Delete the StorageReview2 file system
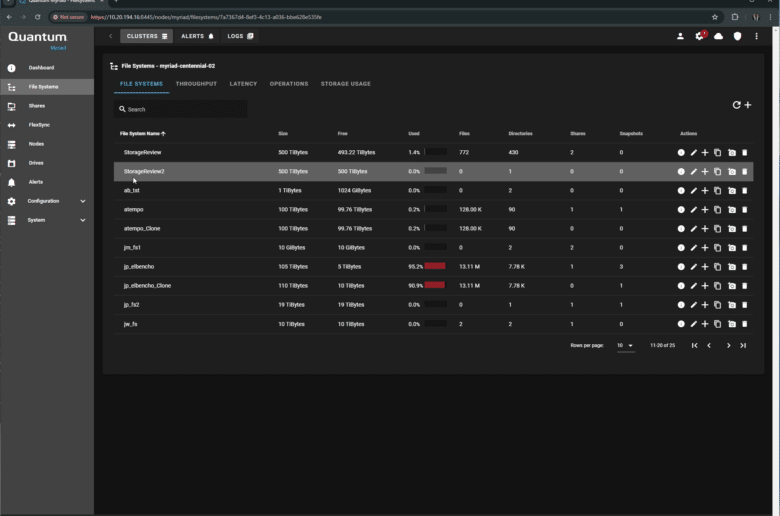The height and width of the screenshot is (516, 780). point(745,172)
